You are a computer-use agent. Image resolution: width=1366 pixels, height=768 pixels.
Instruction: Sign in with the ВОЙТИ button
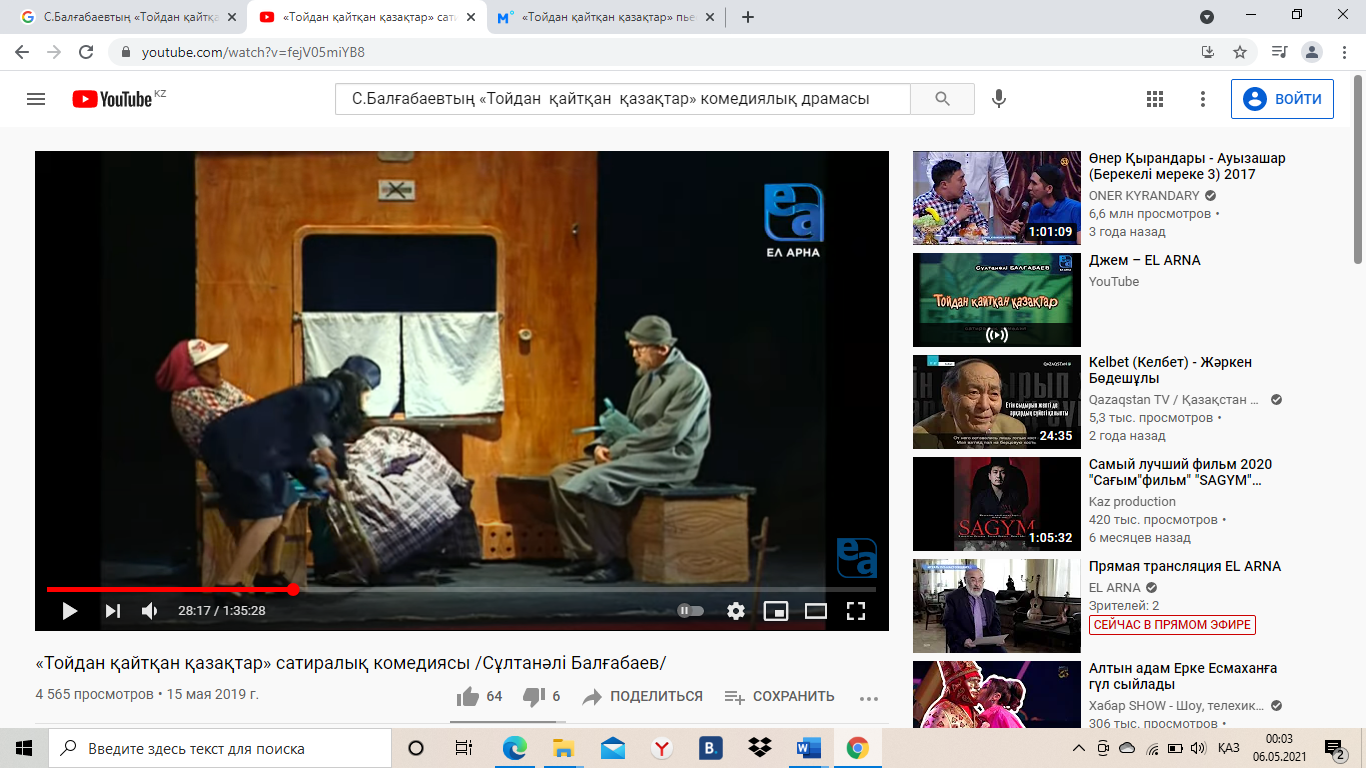click(x=1282, y=99)
